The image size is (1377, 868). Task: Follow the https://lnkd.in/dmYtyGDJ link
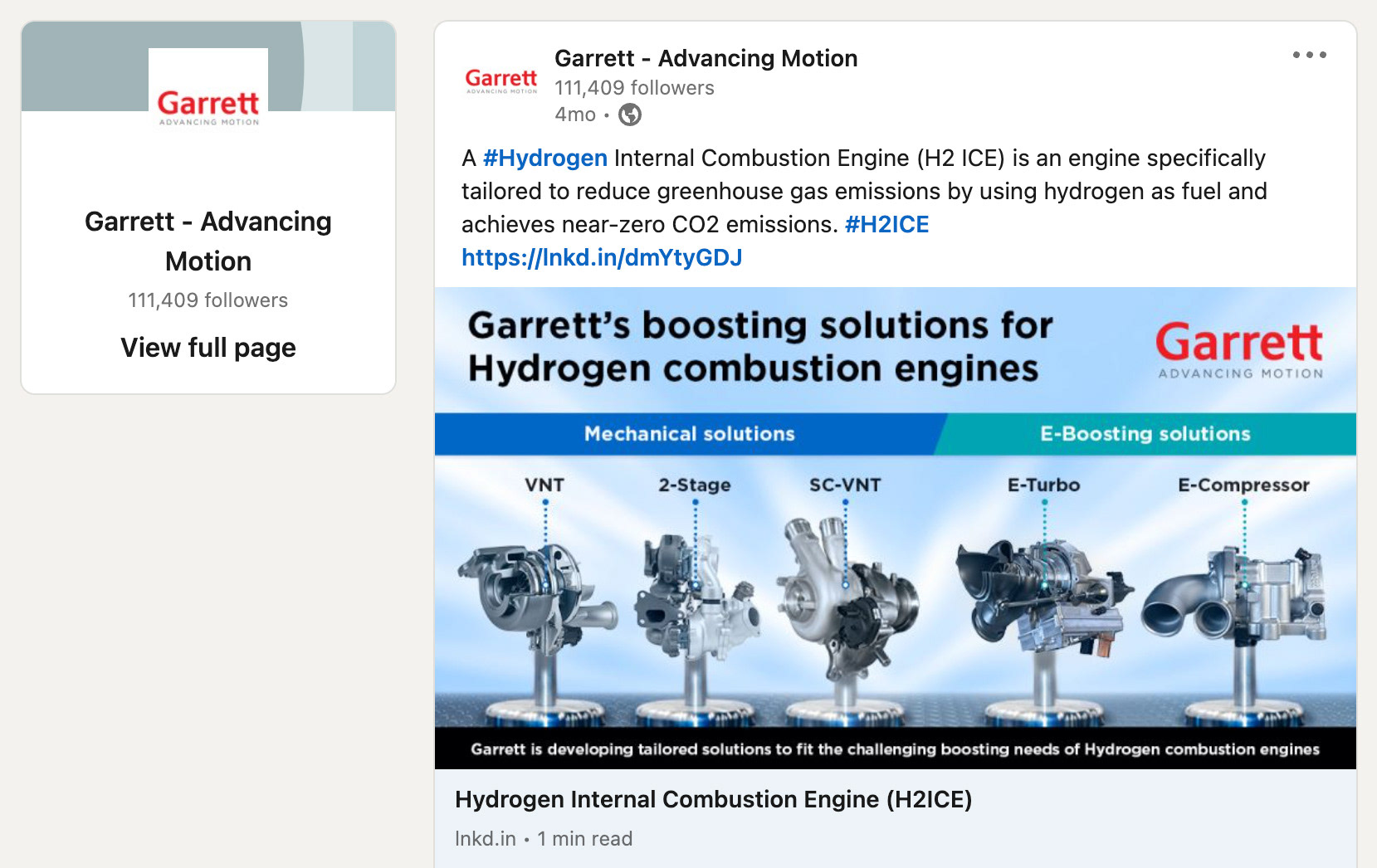[x=602, y=257]
